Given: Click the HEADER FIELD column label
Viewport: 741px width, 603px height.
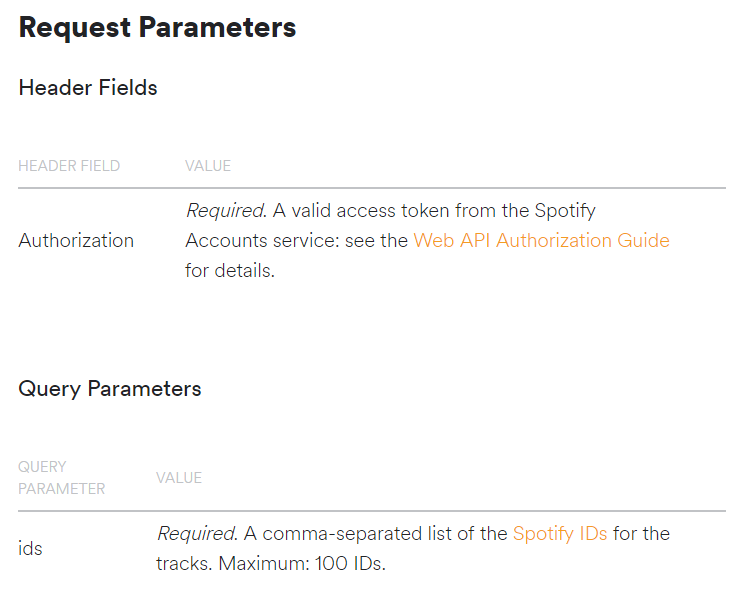Looking at the screenshot, I should 69,166.
